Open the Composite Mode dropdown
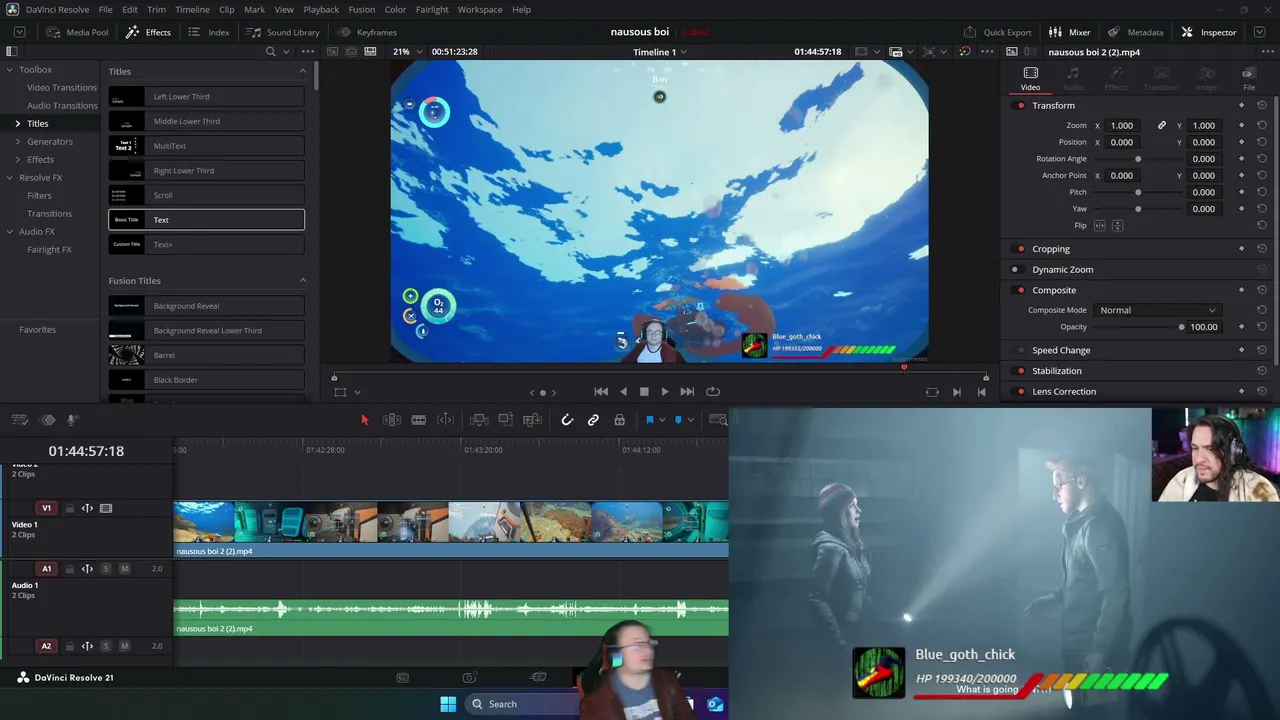This screenshot has width=1280, height=720. [1156, 310]
